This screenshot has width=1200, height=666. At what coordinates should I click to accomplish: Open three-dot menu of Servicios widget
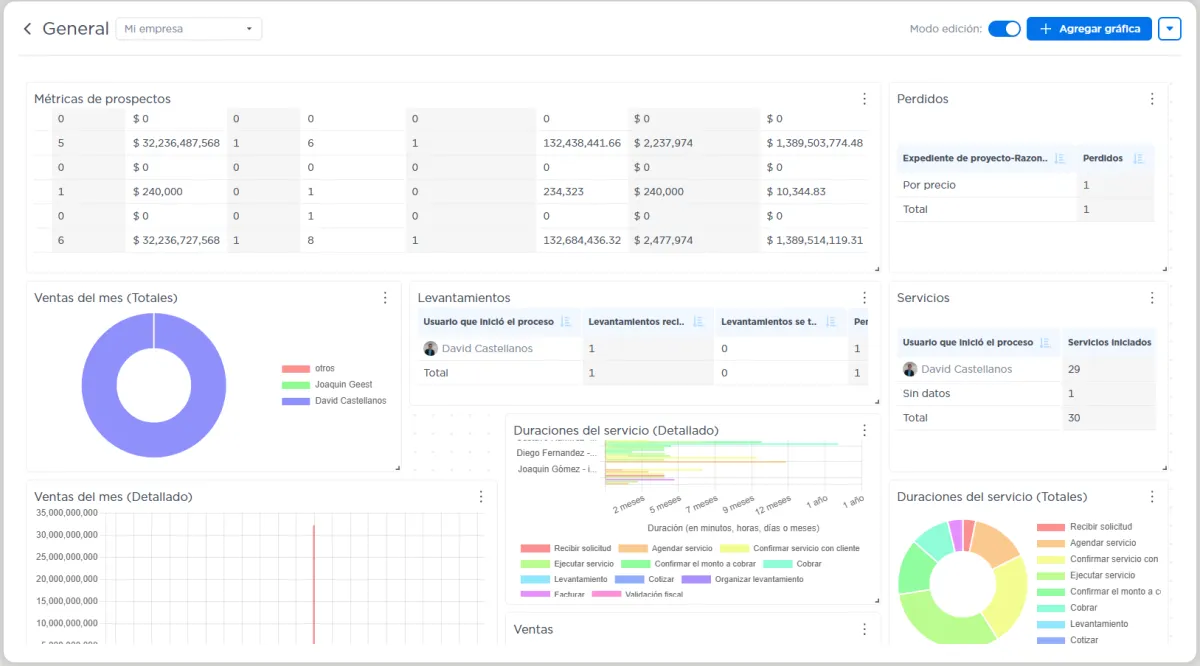coord(1152,298)
